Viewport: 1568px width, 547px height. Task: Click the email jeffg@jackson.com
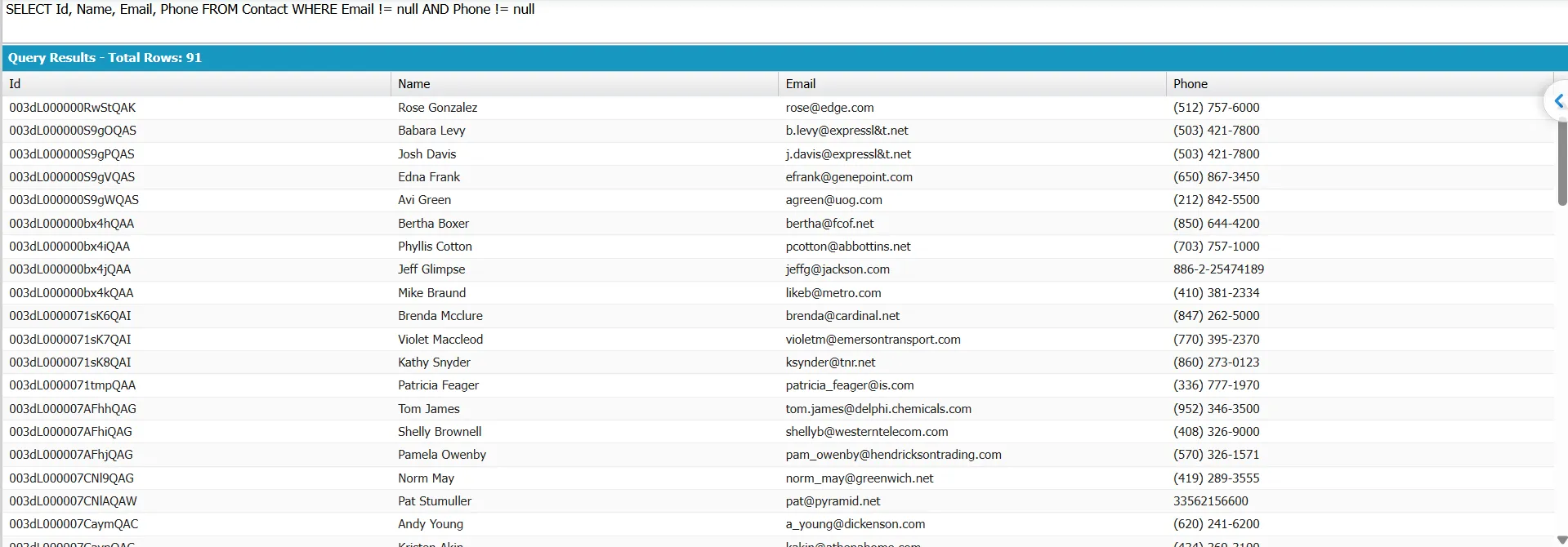838,269
